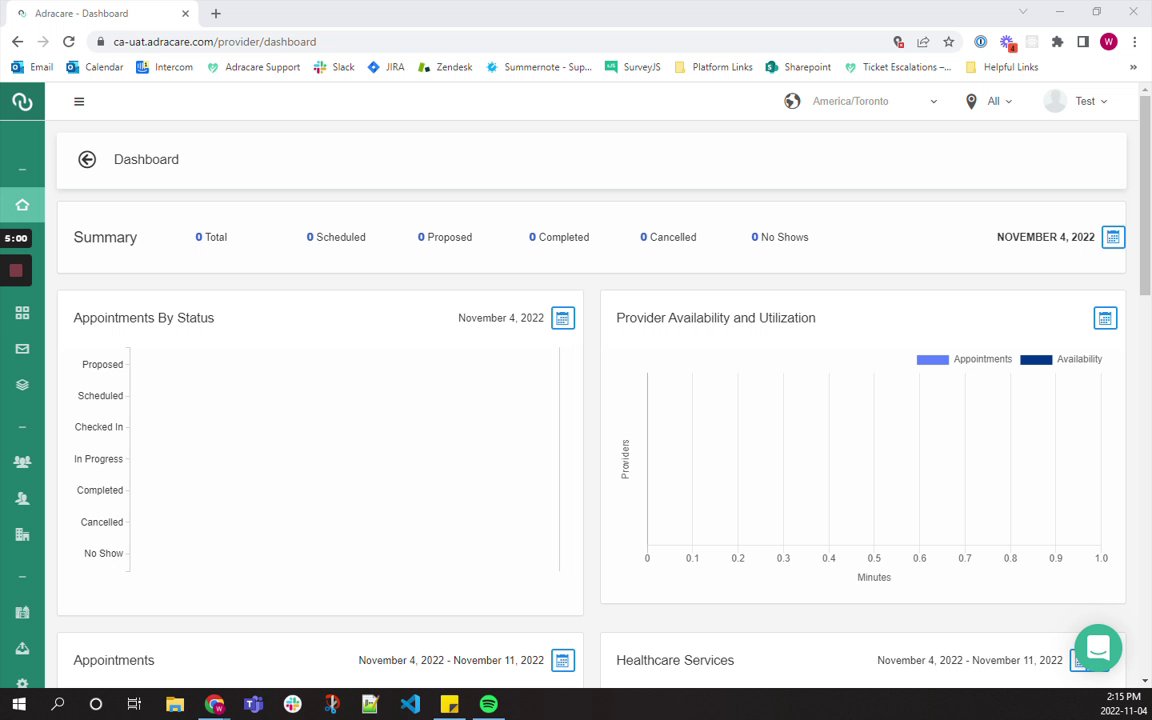
Task: Click the back arrow beside Dashboard
Action: 87,159
